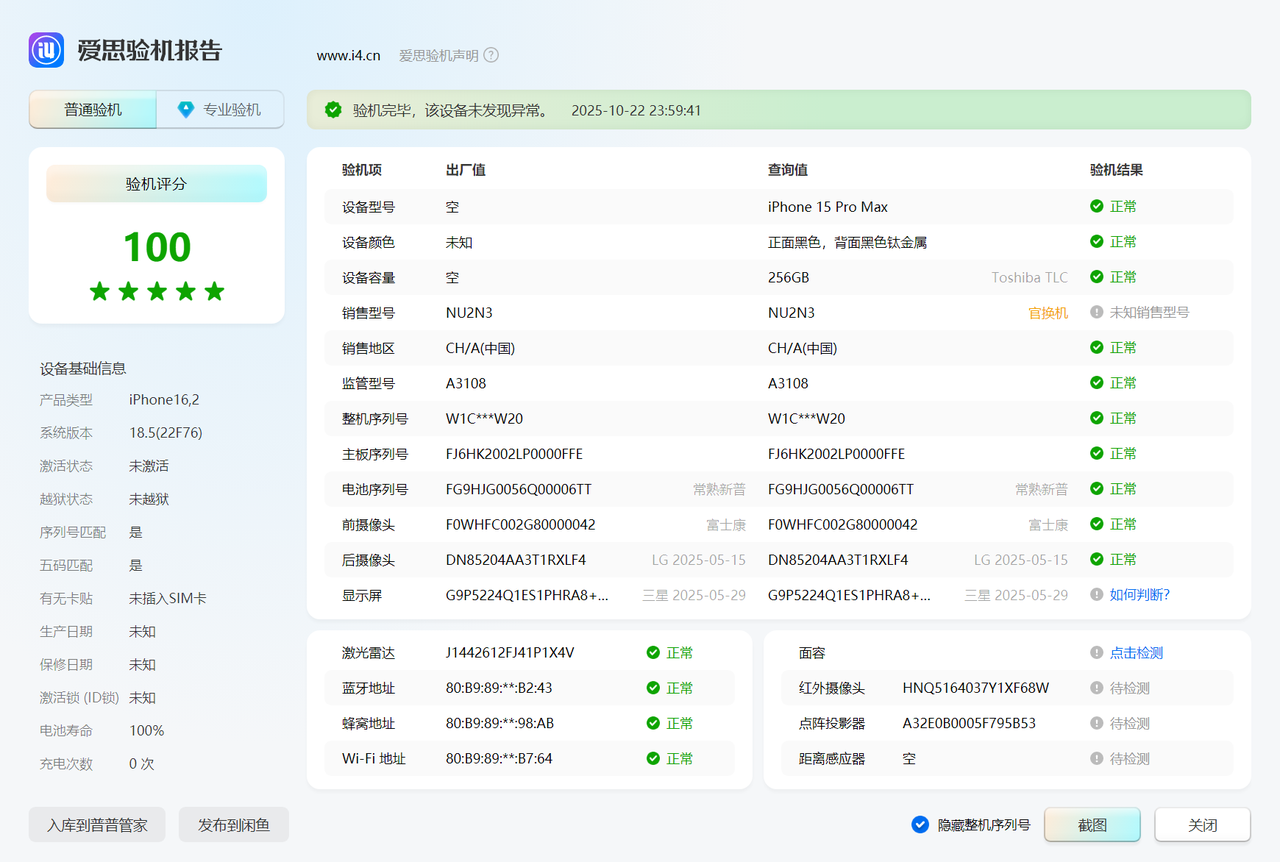Toggle the 隐藏整机序列号 checkbox
This screenshot has height=862, width=1280.
pos(920,825)
